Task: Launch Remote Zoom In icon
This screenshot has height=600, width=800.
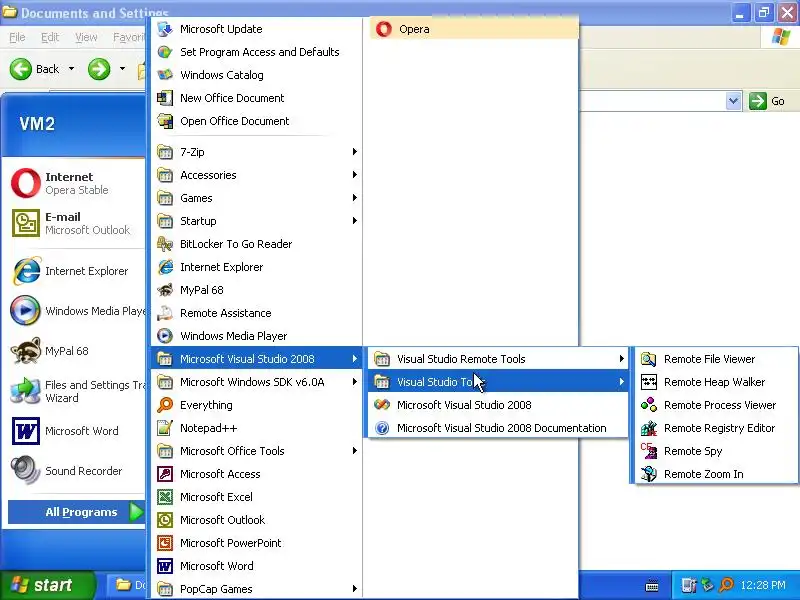Action: (x=648, y=474)
